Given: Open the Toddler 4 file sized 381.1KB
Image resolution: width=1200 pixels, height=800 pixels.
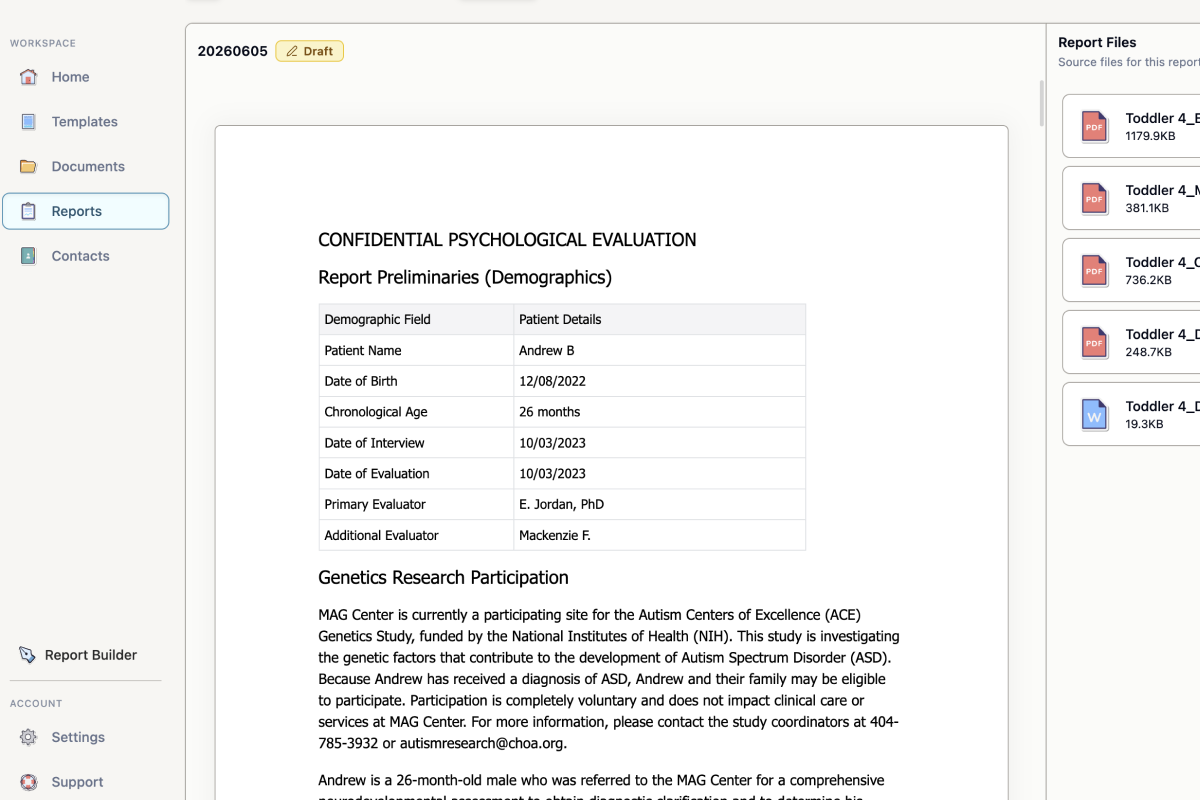Looking at the screenshot, I should pos(1131,198).
